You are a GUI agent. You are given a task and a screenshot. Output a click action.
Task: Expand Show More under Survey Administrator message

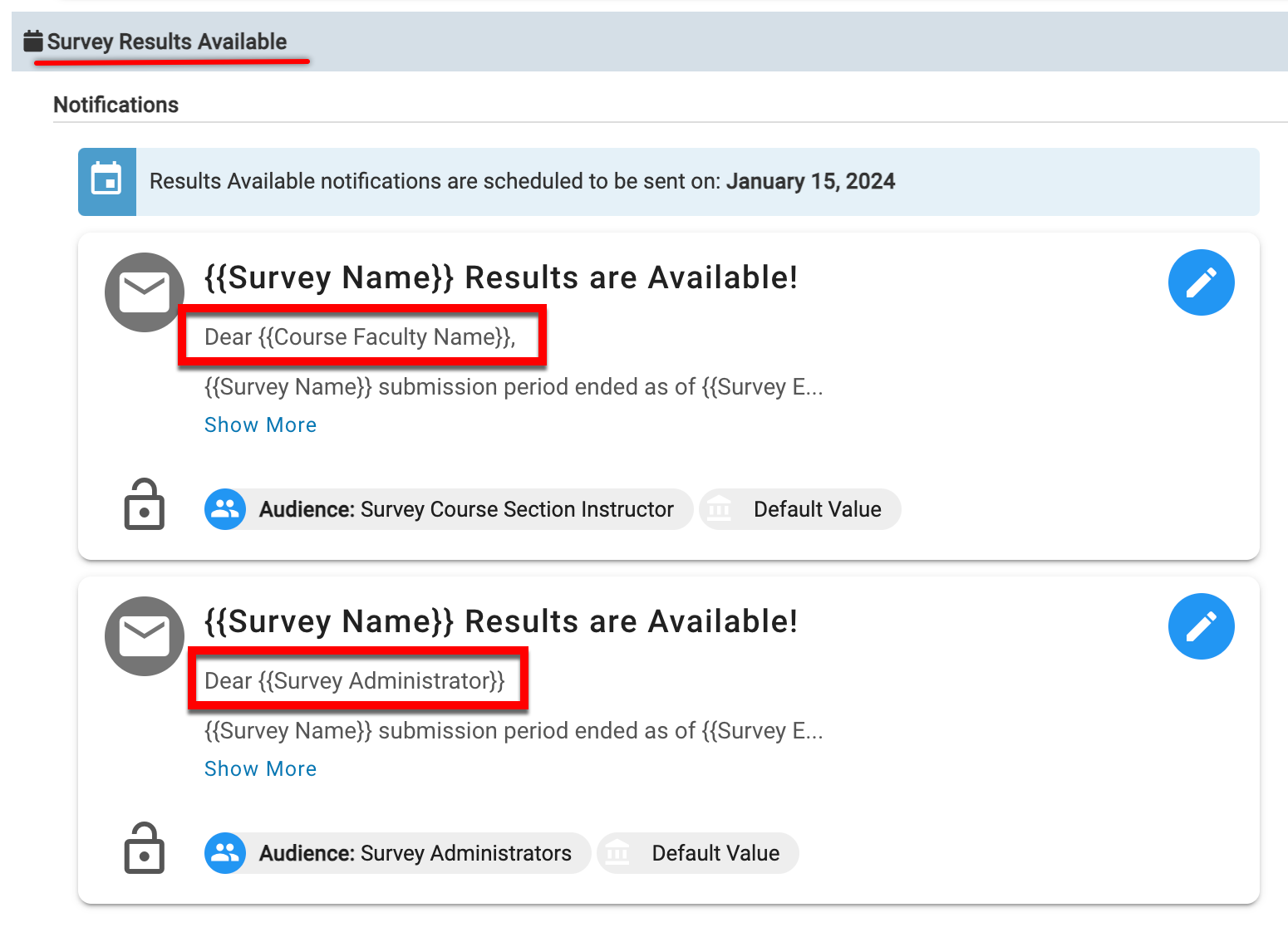pos(260,768)
